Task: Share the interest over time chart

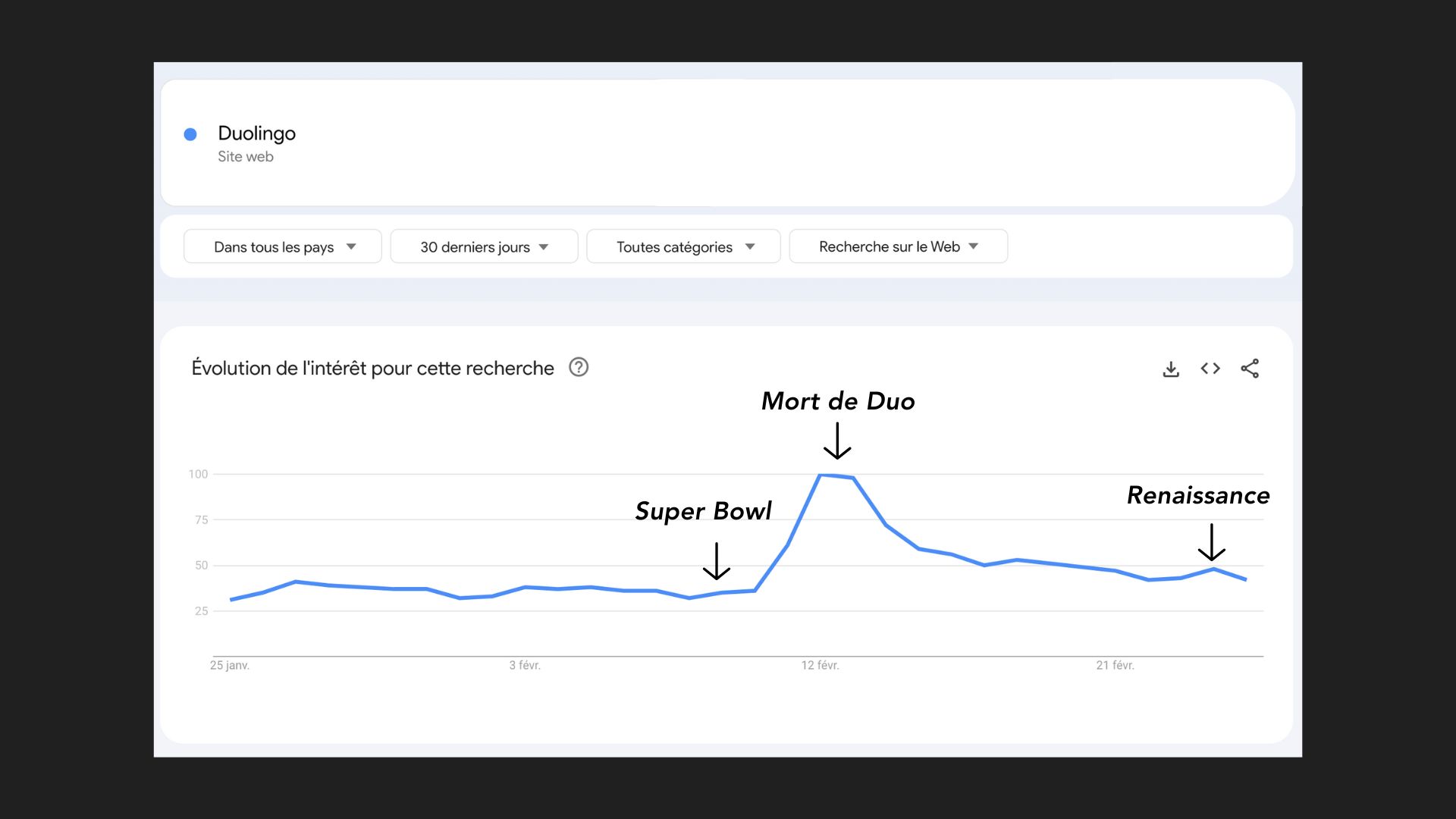Action: tap(1250, 369)
